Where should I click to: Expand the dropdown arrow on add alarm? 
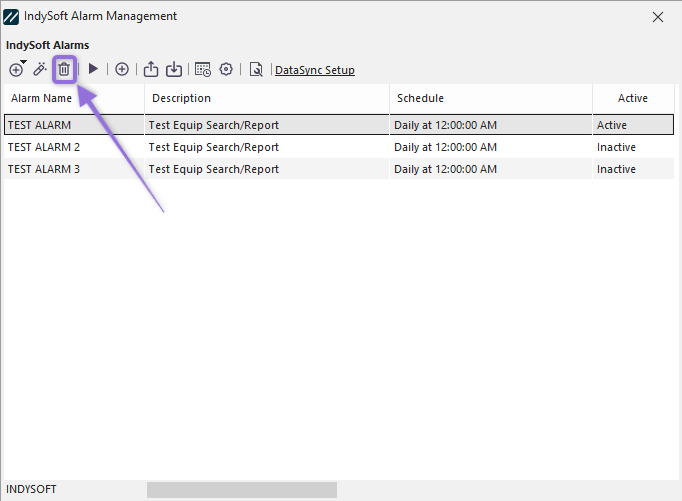tap(23, 63)
